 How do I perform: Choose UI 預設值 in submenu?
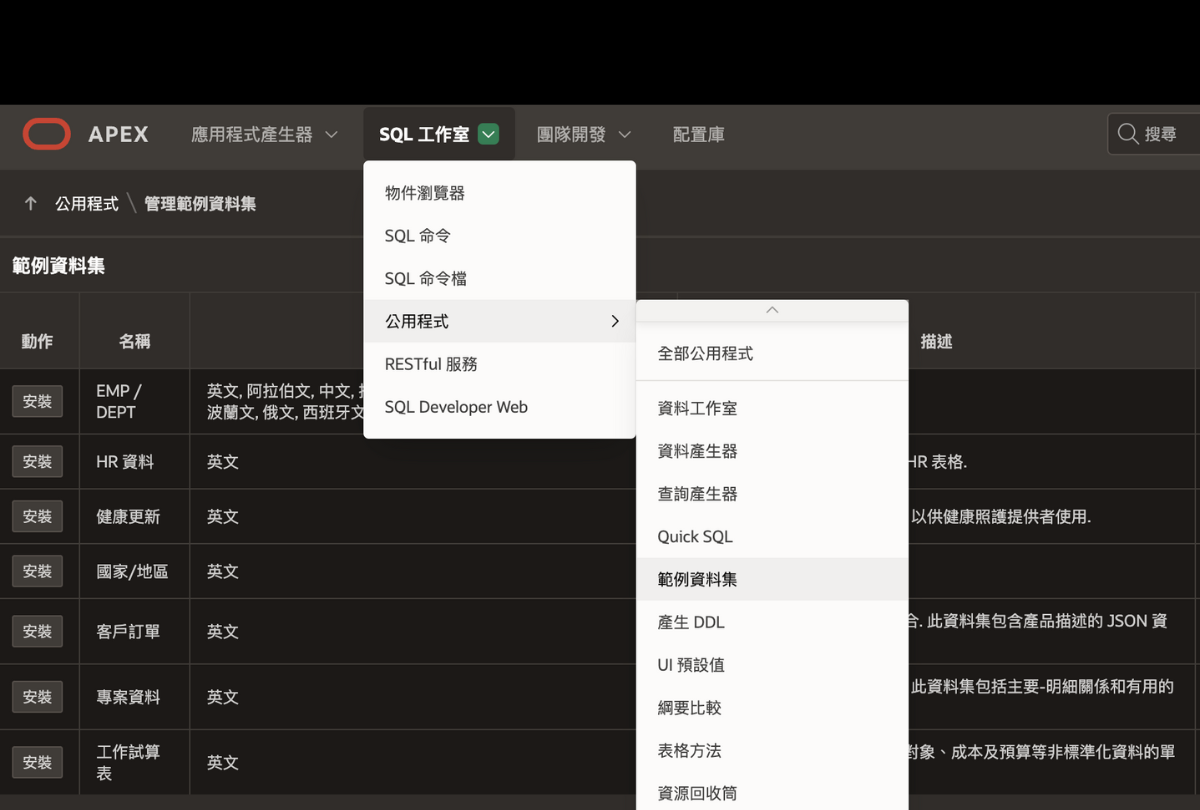(x=772, y=665)
